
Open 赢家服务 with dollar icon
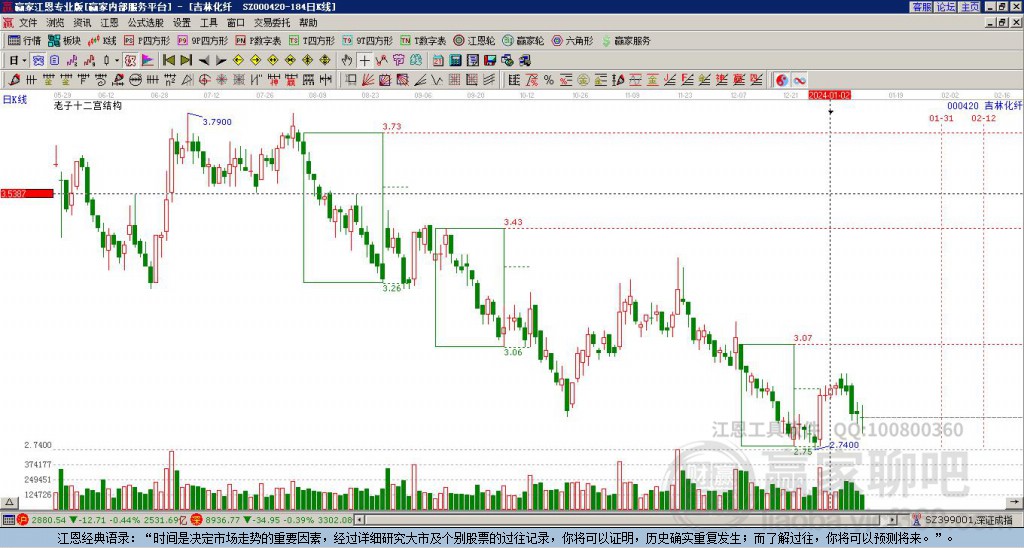pyautogui.click(x=626, y=40)
